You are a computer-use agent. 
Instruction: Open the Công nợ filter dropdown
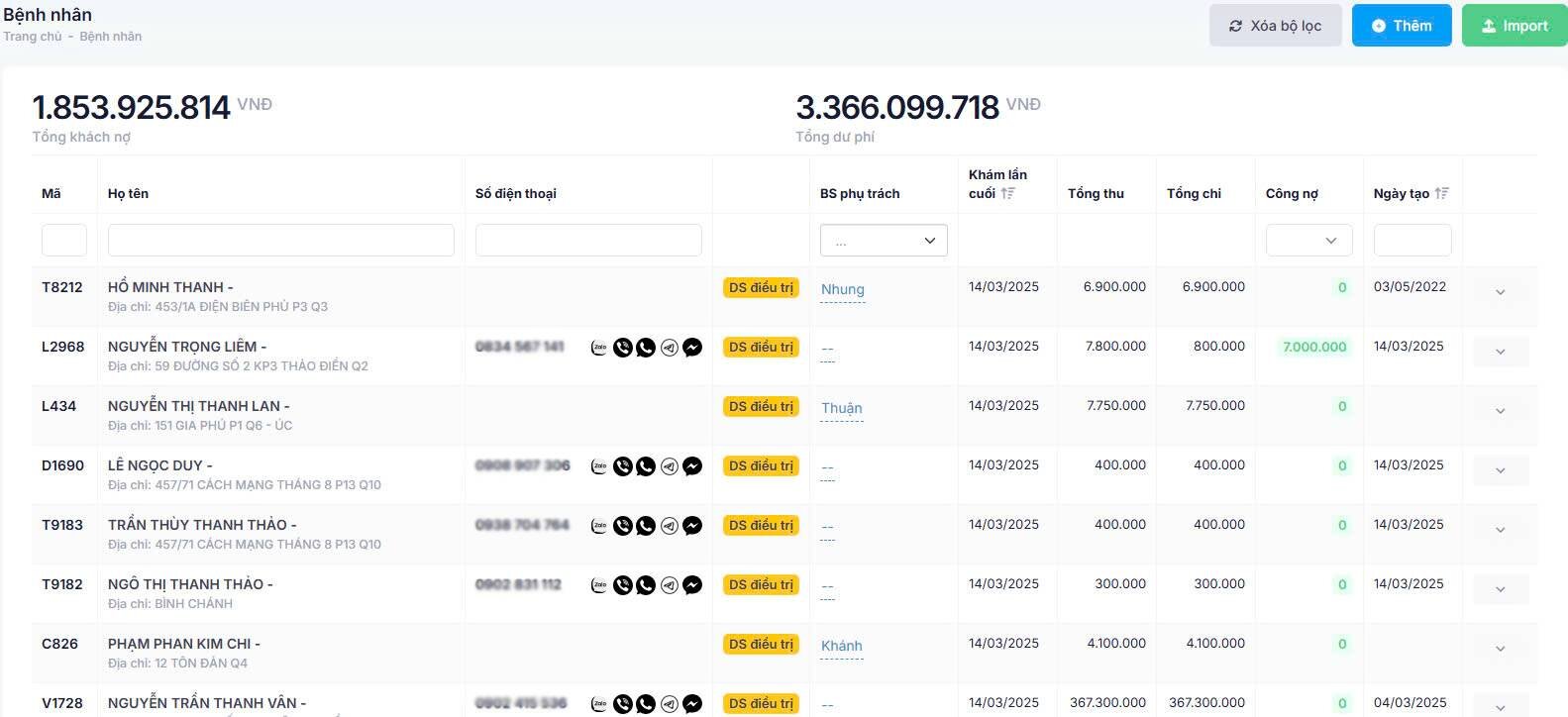click(1308, 241)
